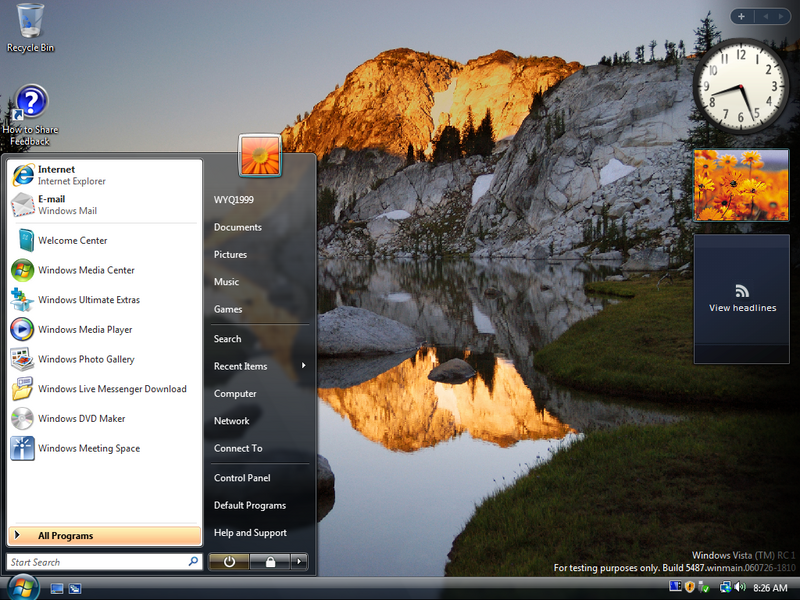Click the Show Desktop quick launch icon
The width and height of the screenshot is (800, 600).
click(x=57, y=588)
